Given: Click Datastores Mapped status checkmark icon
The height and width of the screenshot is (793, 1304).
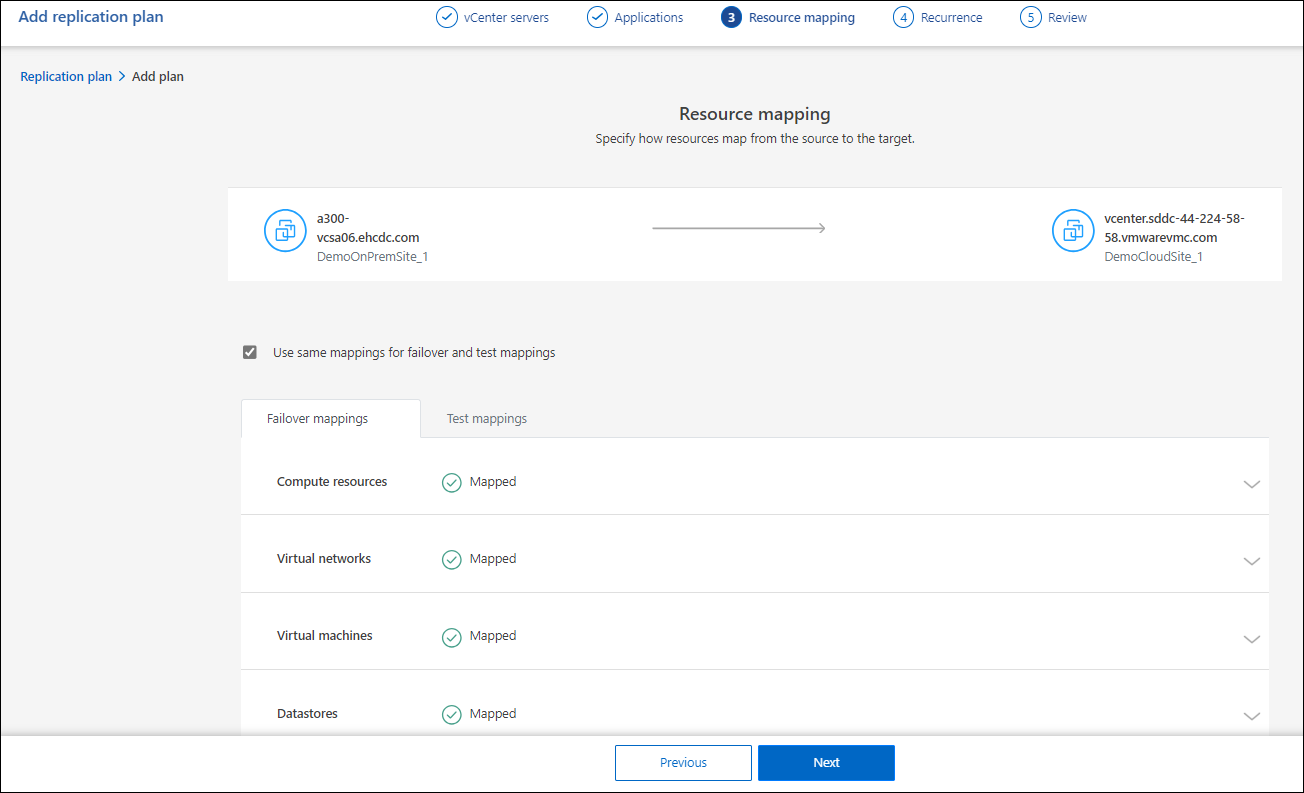Looking at the screenshot, I should click(452, 714).
